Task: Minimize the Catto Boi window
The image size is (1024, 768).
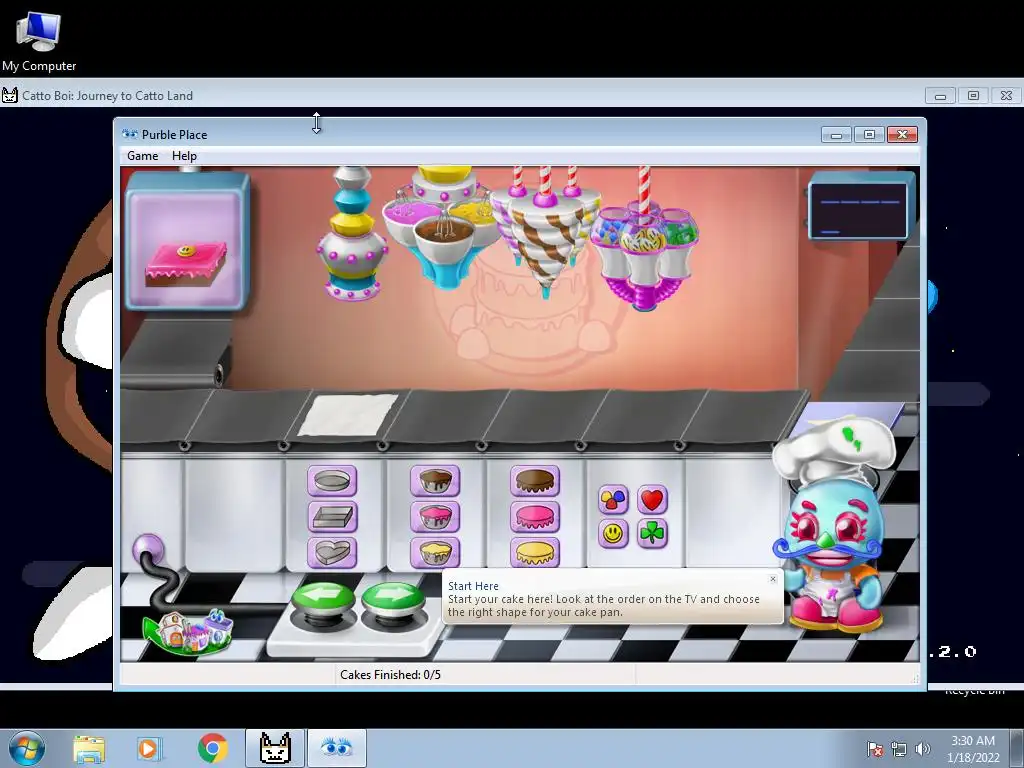Action: click(940, 96)
